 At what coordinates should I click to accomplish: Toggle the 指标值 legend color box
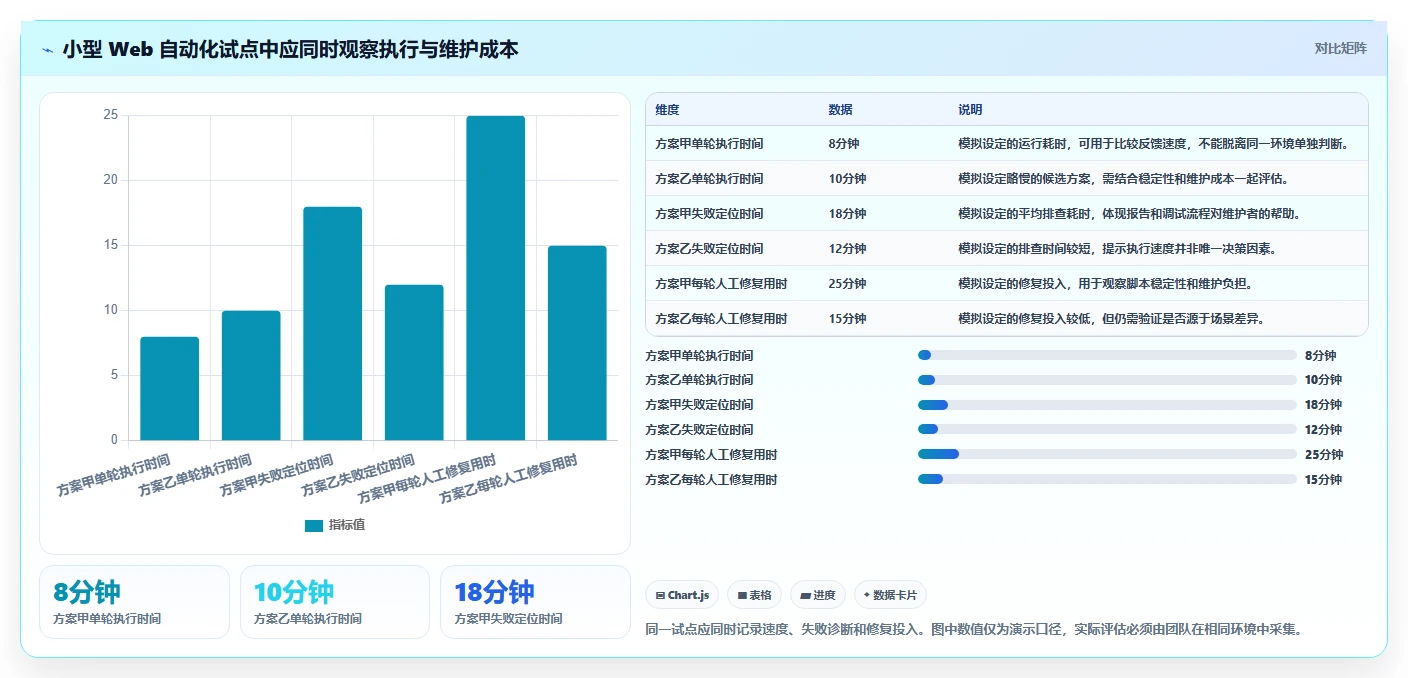(313, 525)
